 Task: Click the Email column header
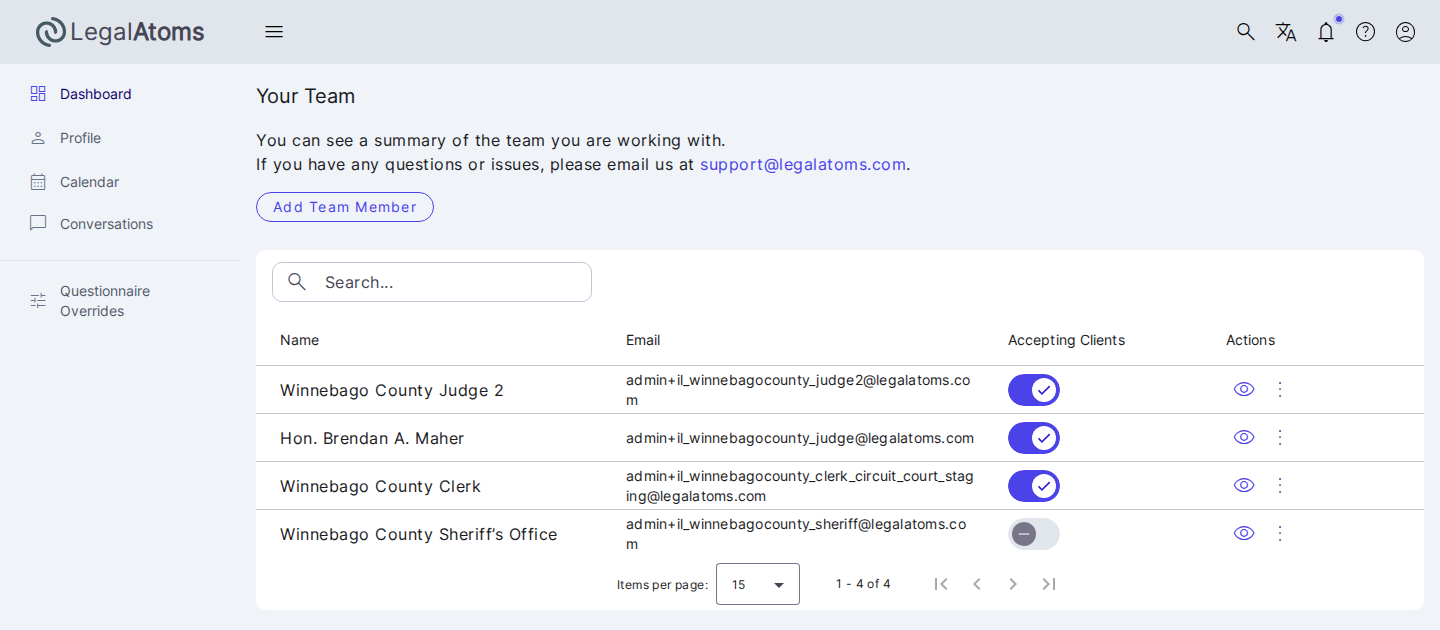643,340
